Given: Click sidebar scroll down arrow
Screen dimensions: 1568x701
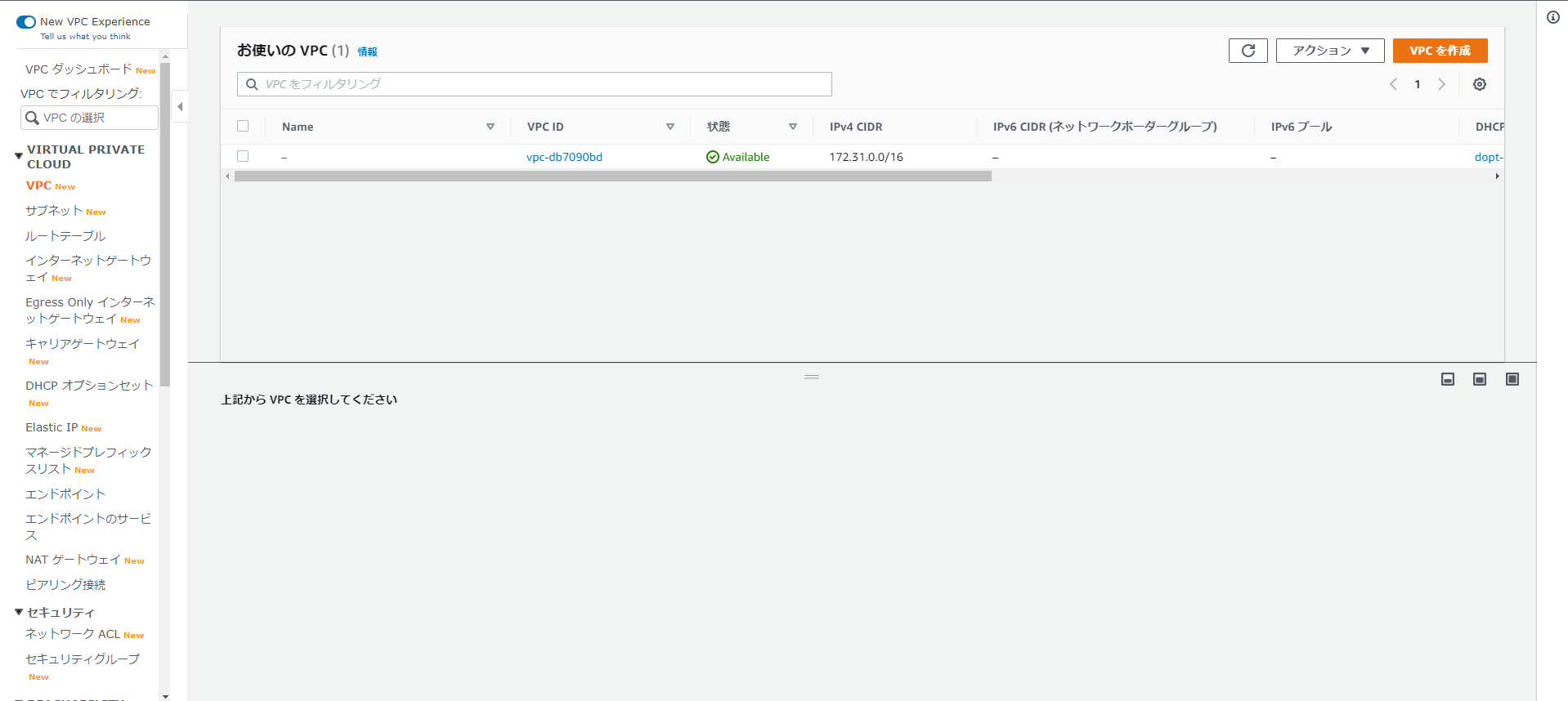Looking at the screenshot, I should coord(165,696).
